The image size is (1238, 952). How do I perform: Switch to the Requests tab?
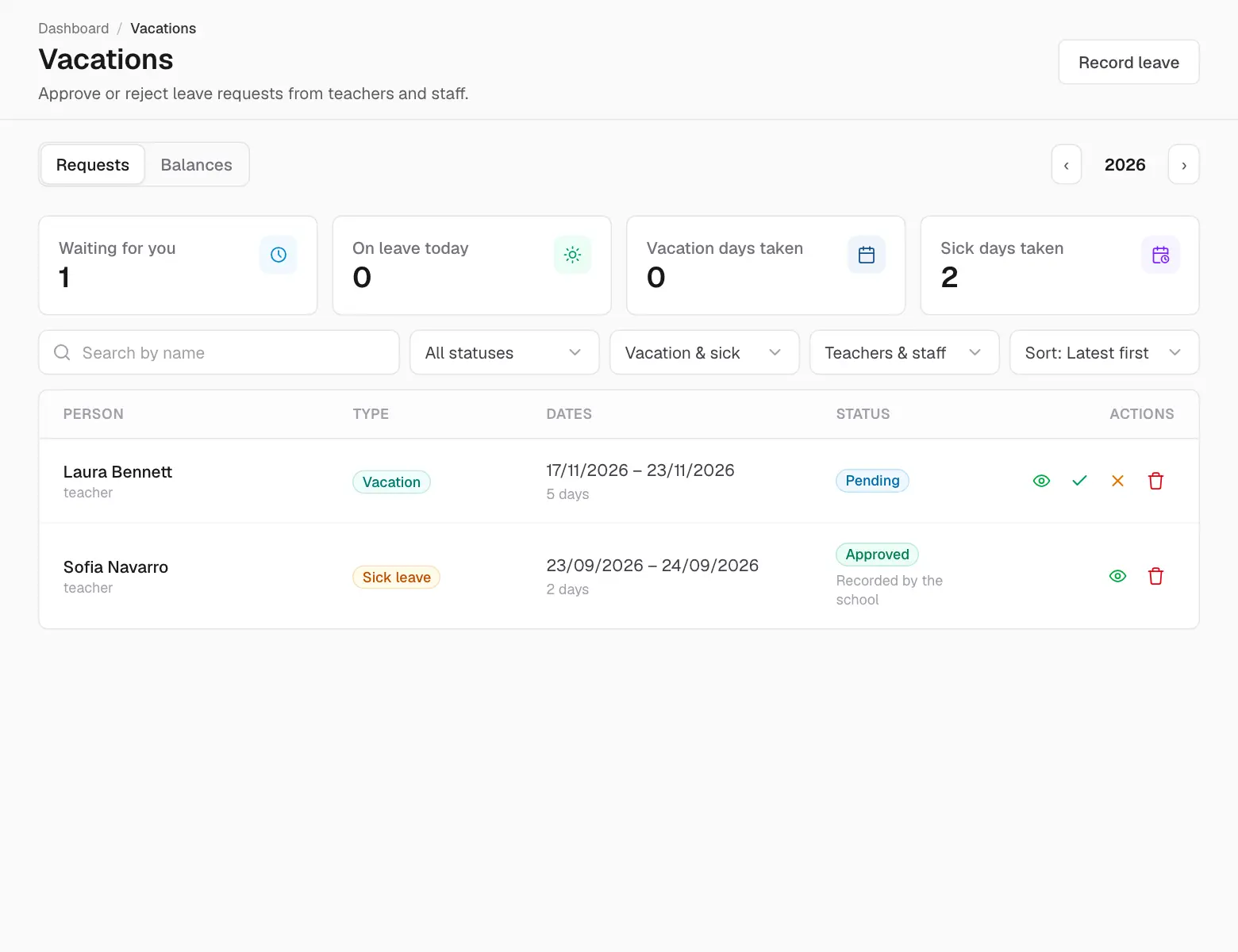coord(93,165)
